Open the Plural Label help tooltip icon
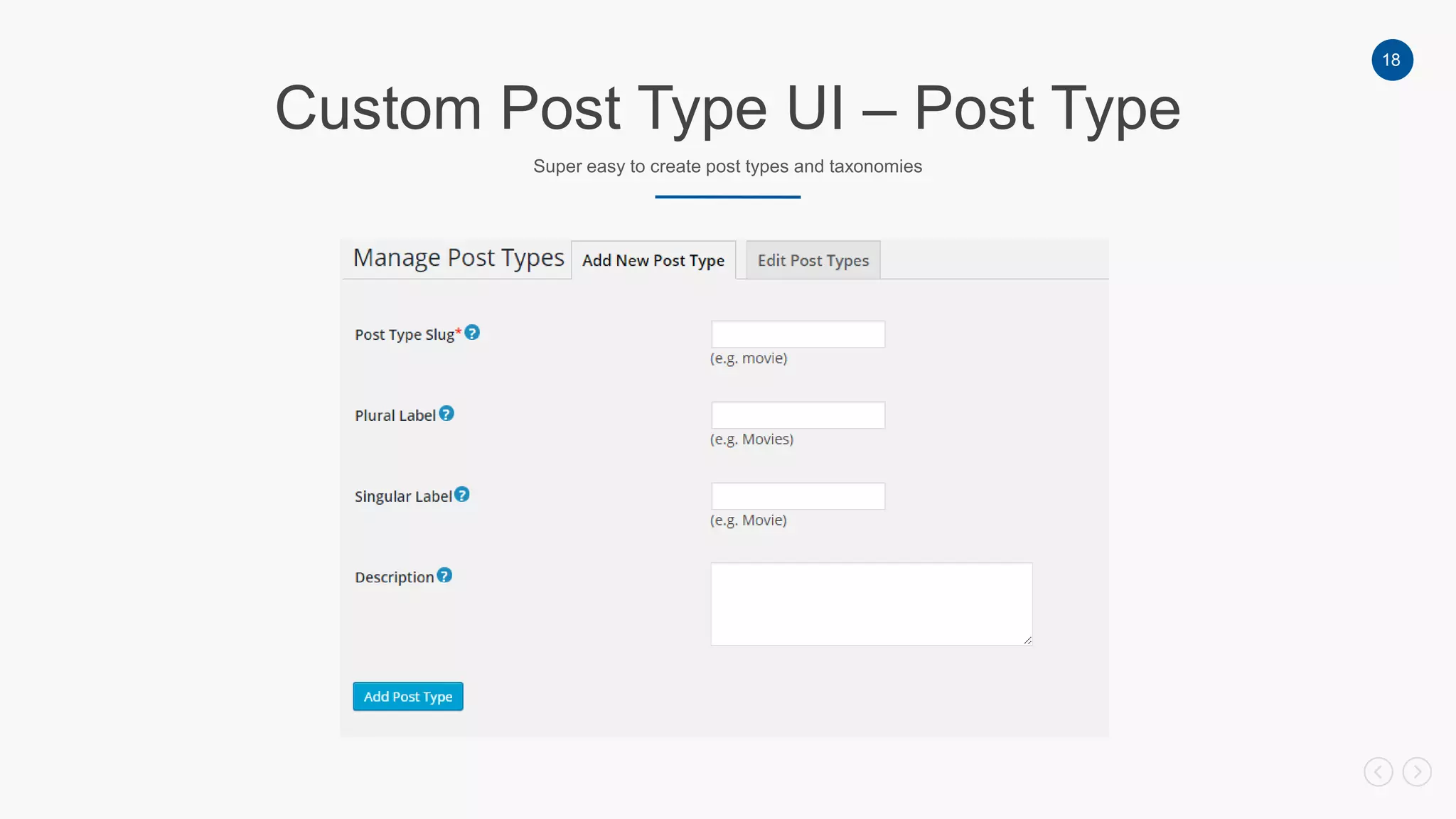 pyautogui.click(x=446, y=413)
